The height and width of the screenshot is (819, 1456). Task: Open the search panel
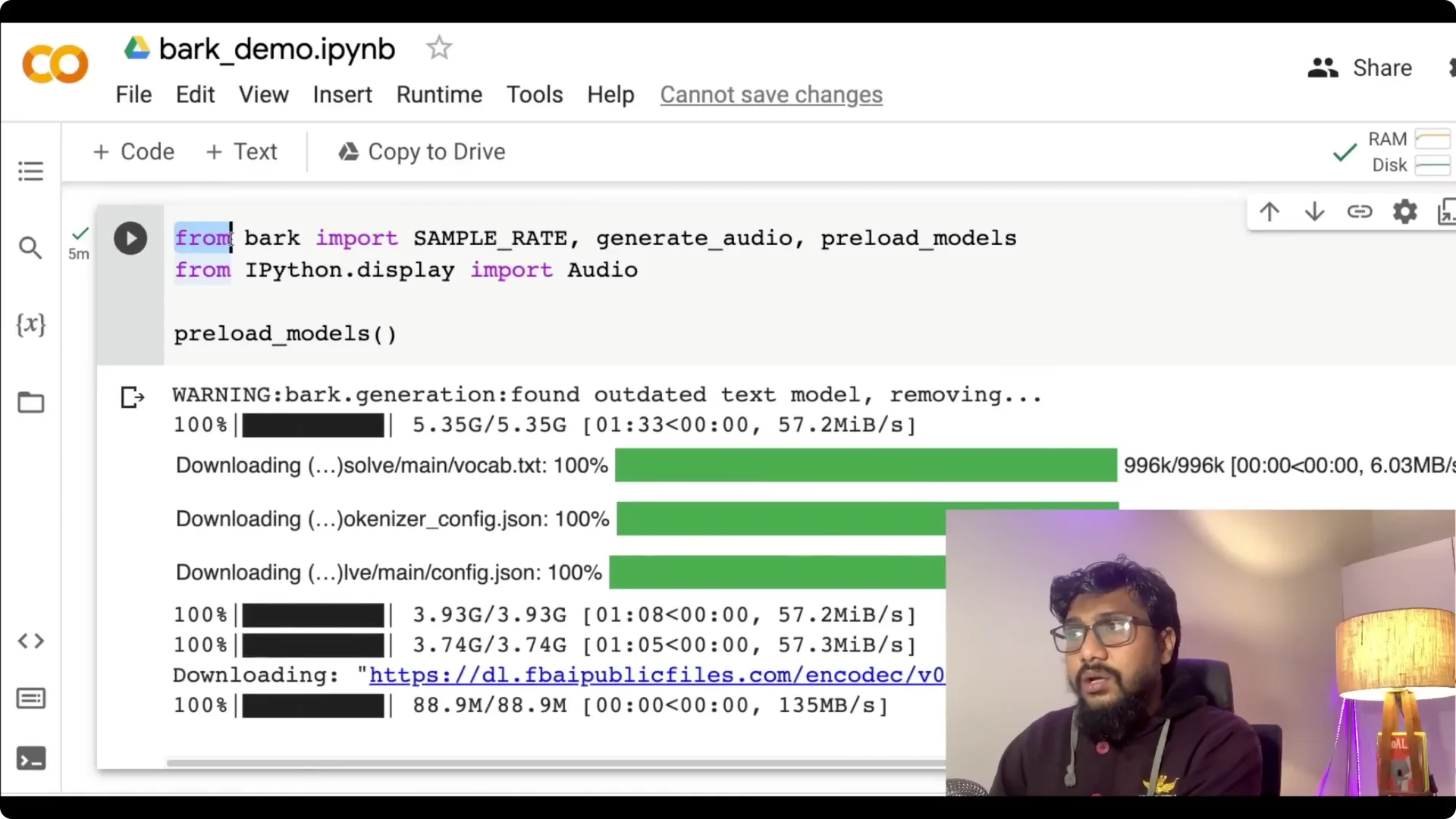tap(30, 248)
